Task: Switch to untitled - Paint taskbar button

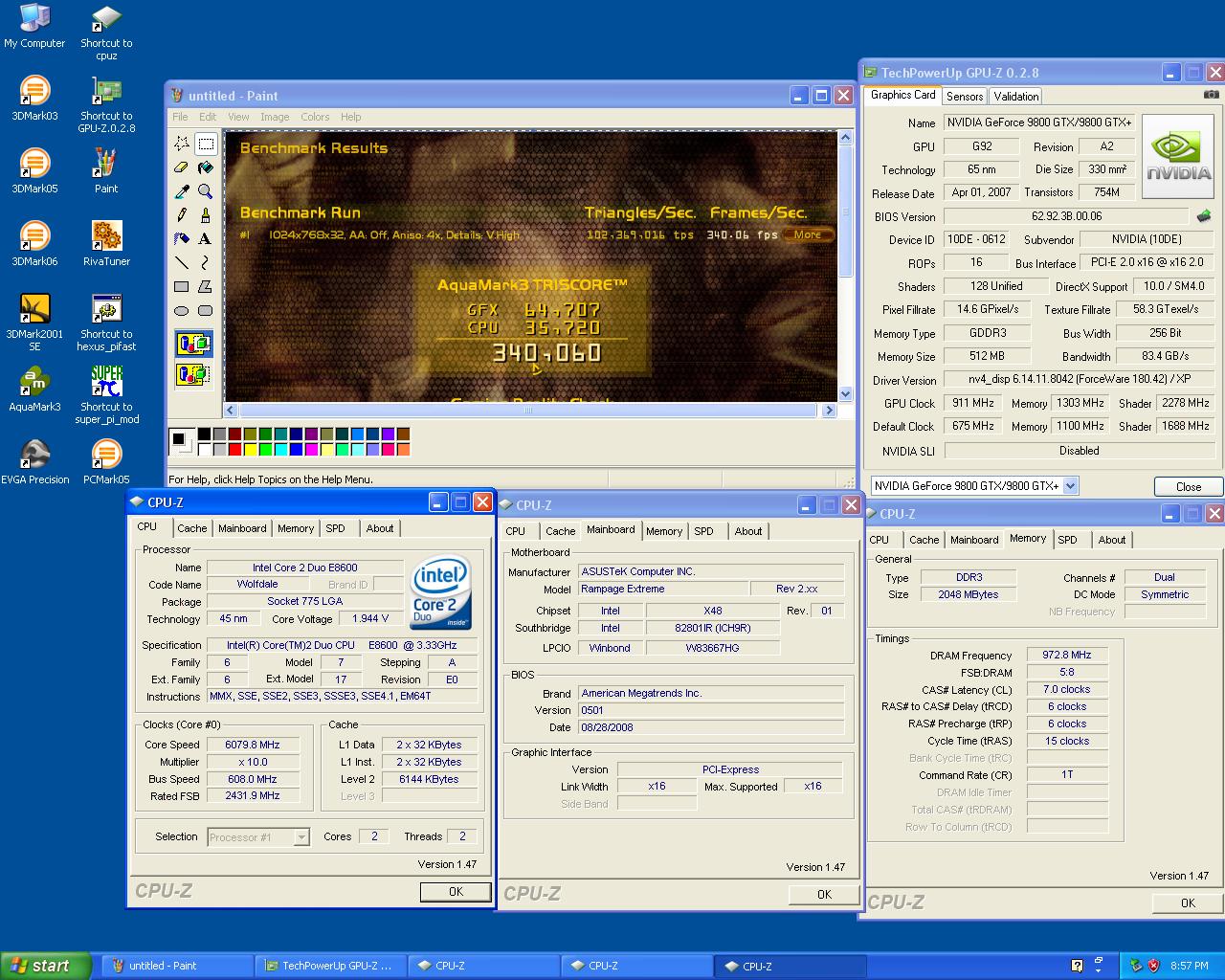Action: click(x=177, y=966)
